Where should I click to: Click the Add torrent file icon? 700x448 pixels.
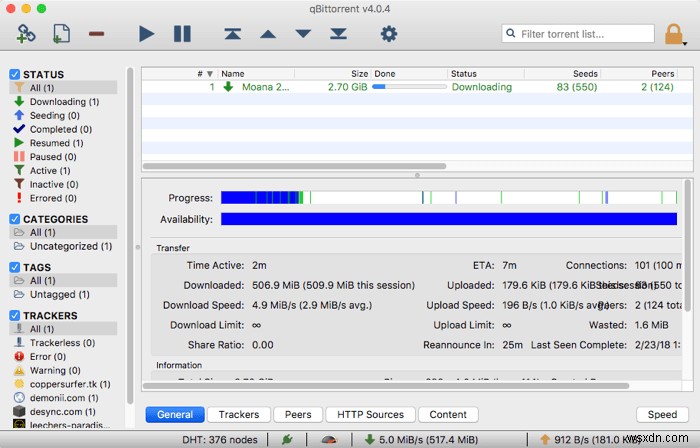[61, 34]
